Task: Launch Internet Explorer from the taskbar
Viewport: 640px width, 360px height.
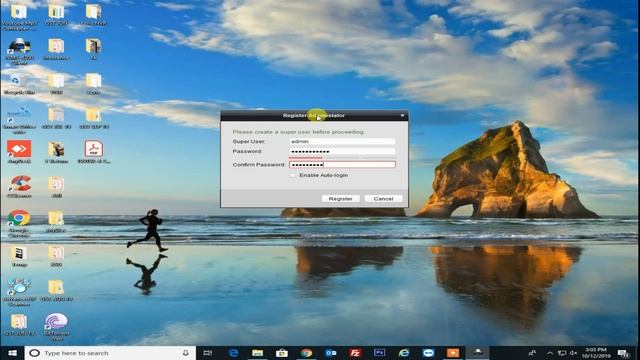Action: [x=404, y=353]
